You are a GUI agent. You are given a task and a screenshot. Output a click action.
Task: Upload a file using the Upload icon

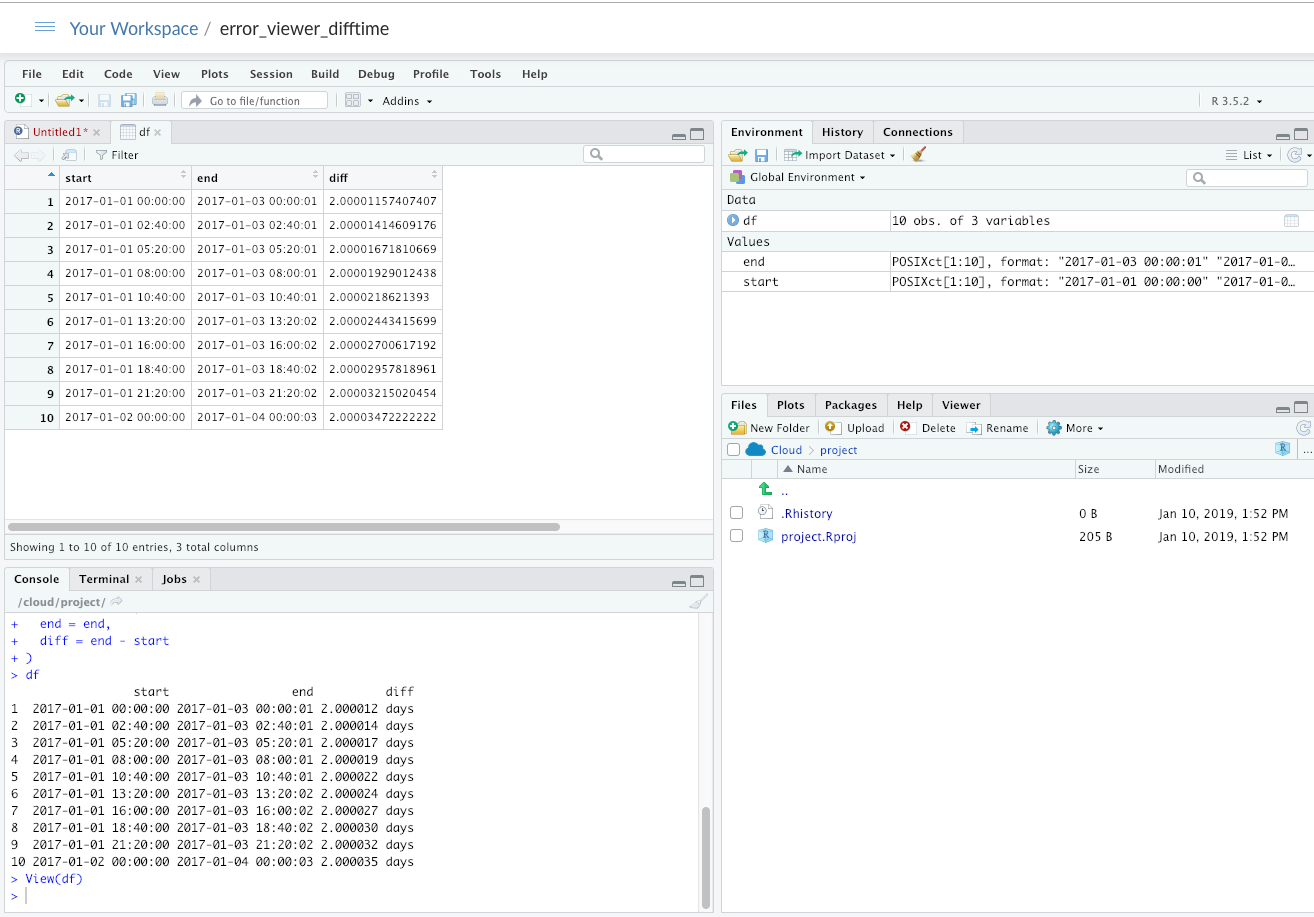coord(855,427)
